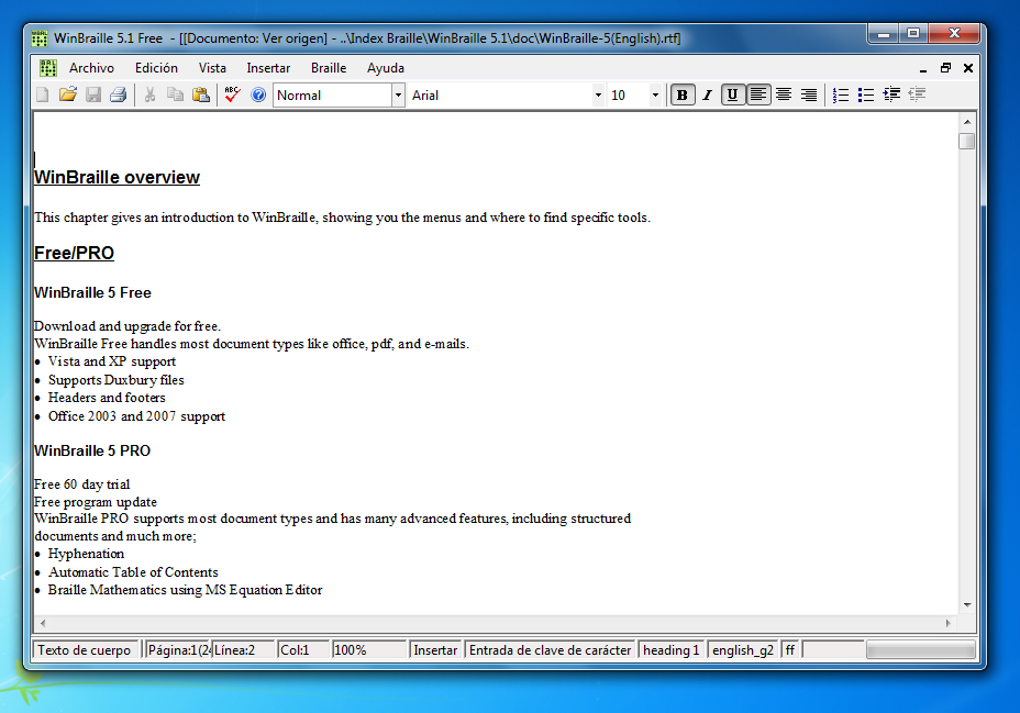Print with the printer icon
Viewport: 1020px width, 713px height.
[118, 95]
